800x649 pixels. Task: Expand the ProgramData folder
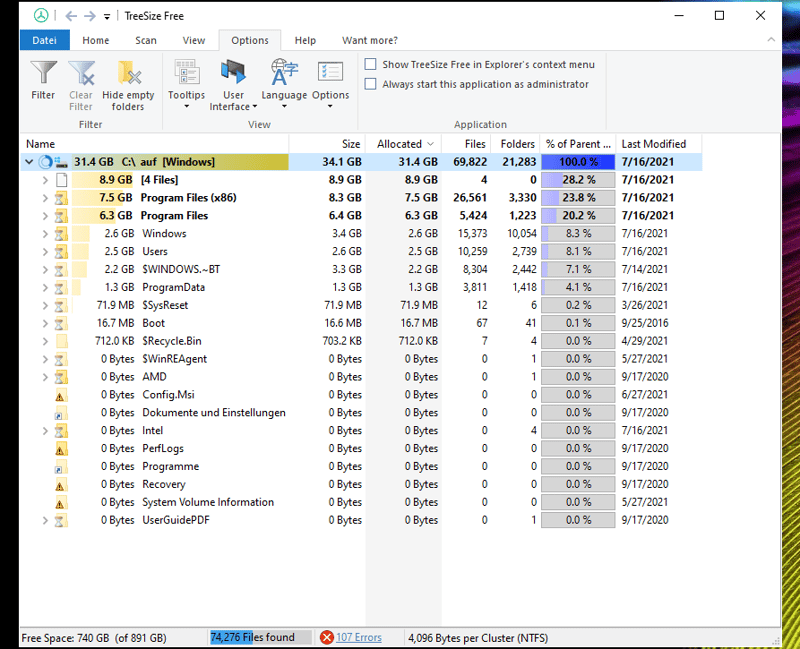tap(45, 287)
